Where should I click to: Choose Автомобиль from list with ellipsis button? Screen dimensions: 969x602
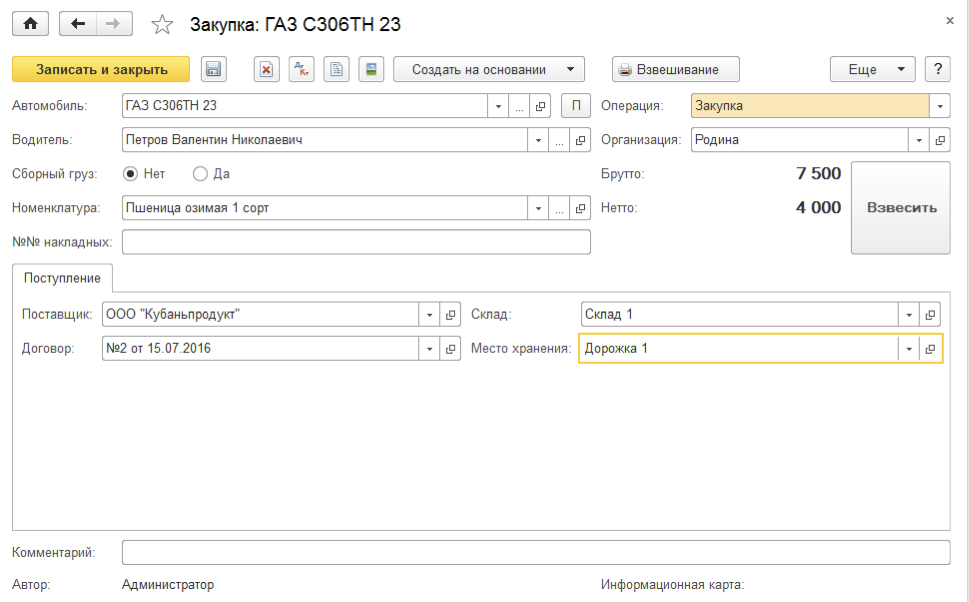519,106
